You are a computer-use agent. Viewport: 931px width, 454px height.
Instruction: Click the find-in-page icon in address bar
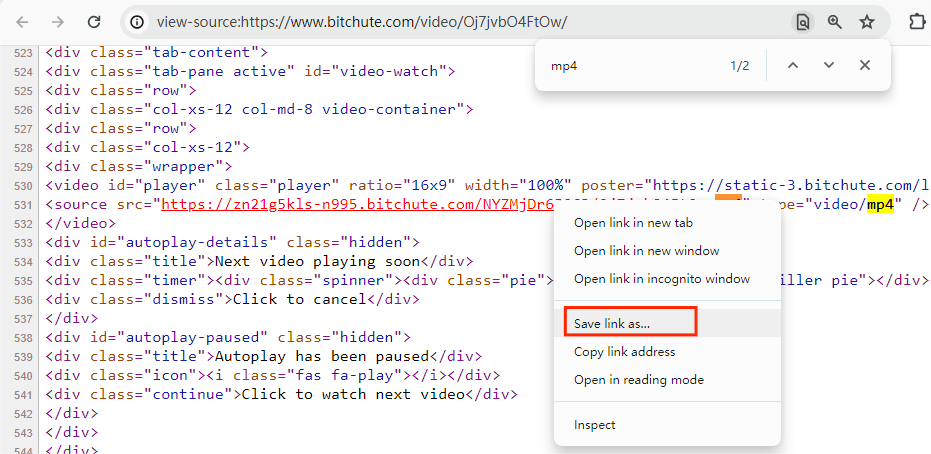pos(801,21)
